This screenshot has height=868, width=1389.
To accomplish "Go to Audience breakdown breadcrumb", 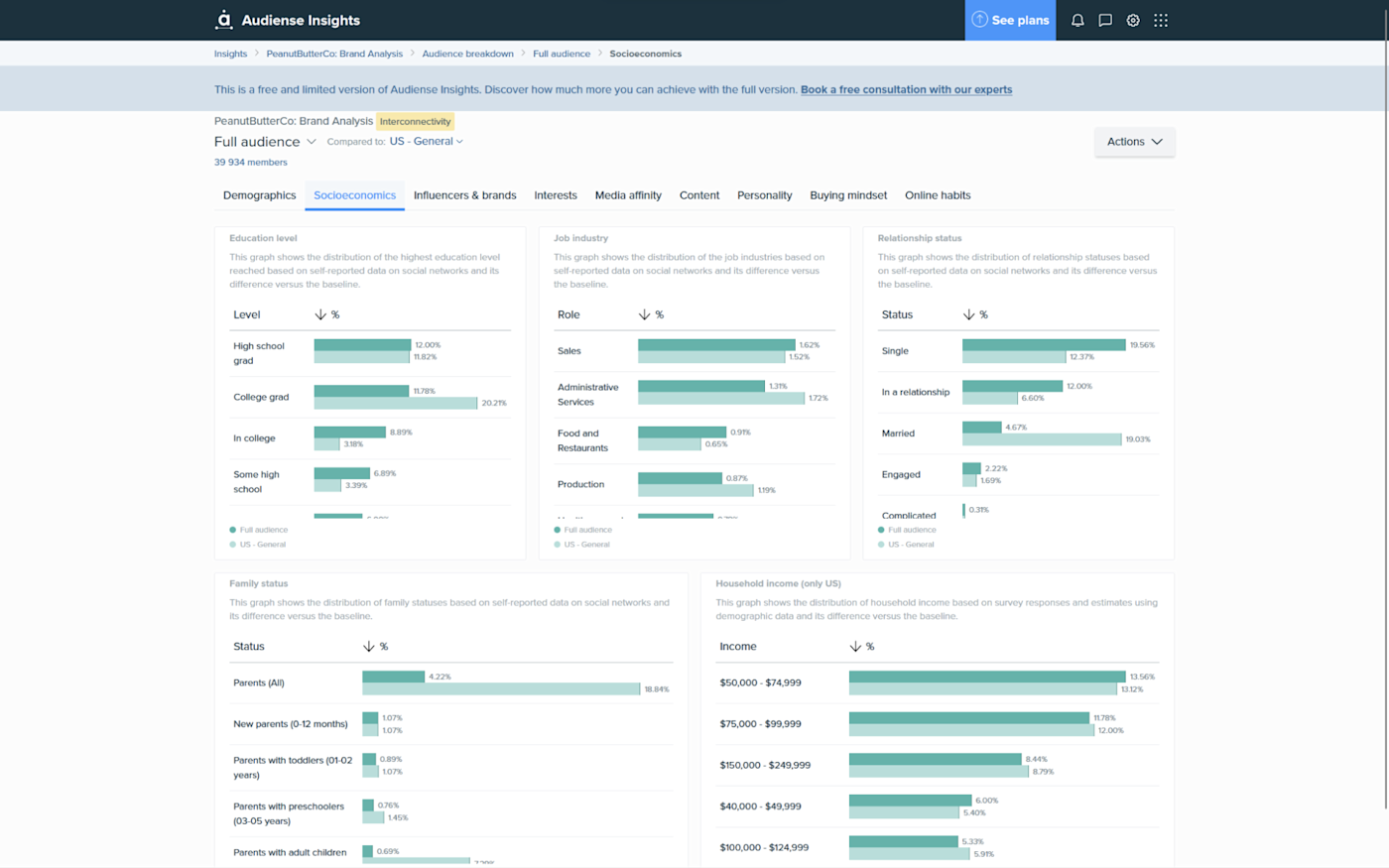I will tap(468, 54).
